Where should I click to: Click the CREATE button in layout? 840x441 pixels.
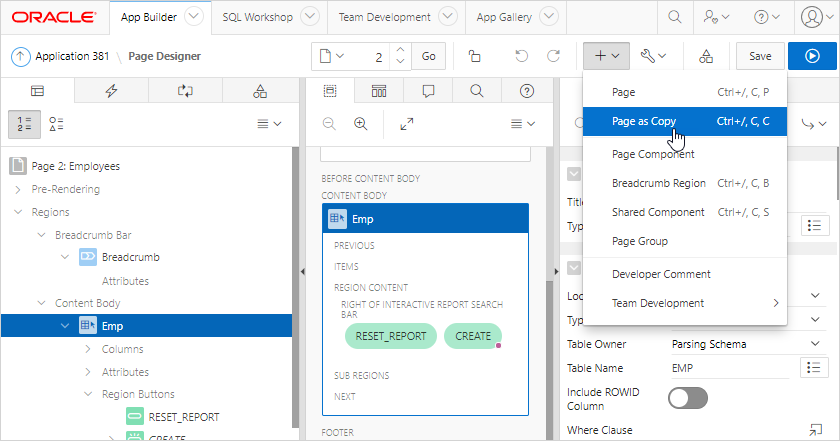tap(473, 336)
